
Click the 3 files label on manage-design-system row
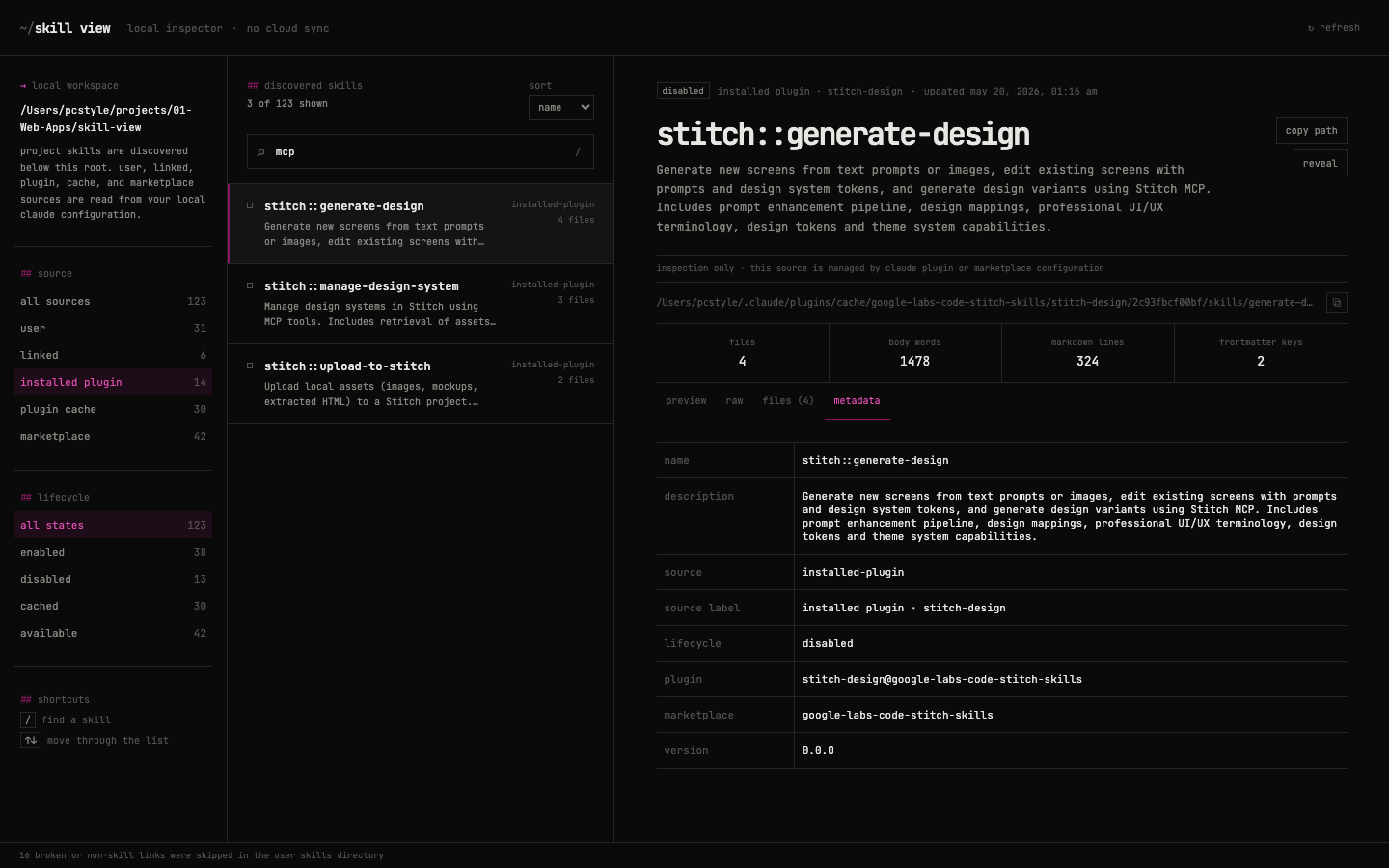tap(576, 301)
